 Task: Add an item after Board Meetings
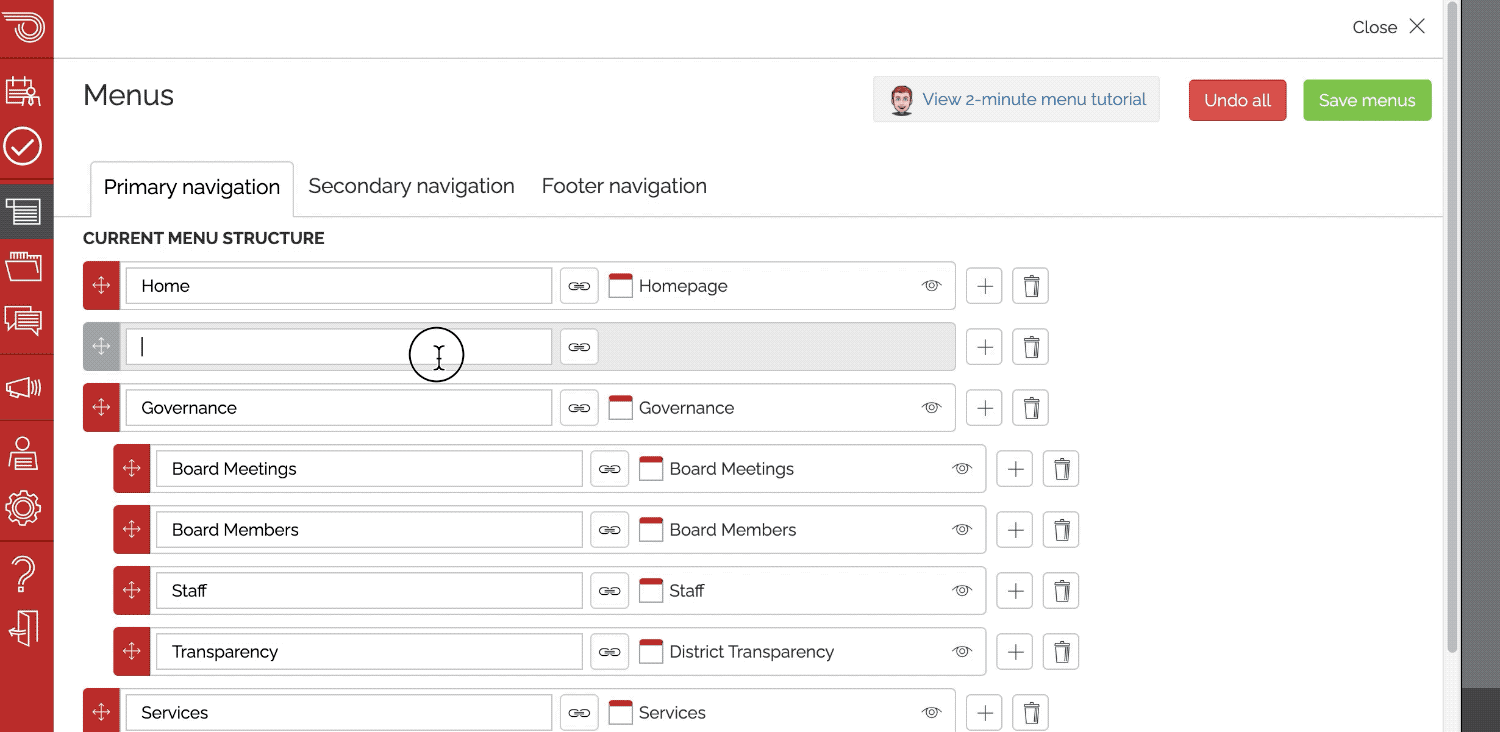(1015, 469)
